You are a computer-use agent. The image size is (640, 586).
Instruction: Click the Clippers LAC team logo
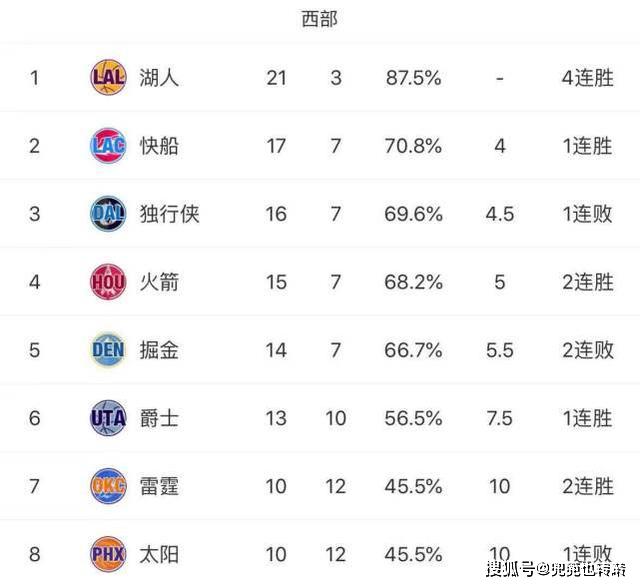(x=108, y=146)
